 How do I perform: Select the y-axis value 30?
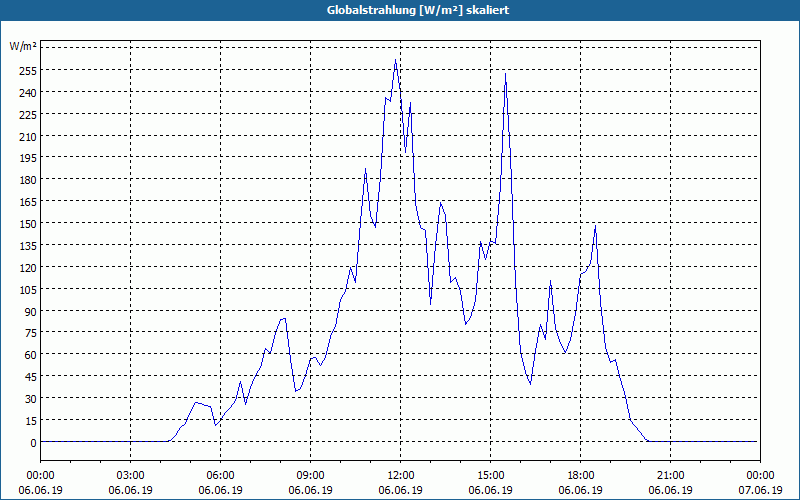pyautogui.click(x=31, y=398)
